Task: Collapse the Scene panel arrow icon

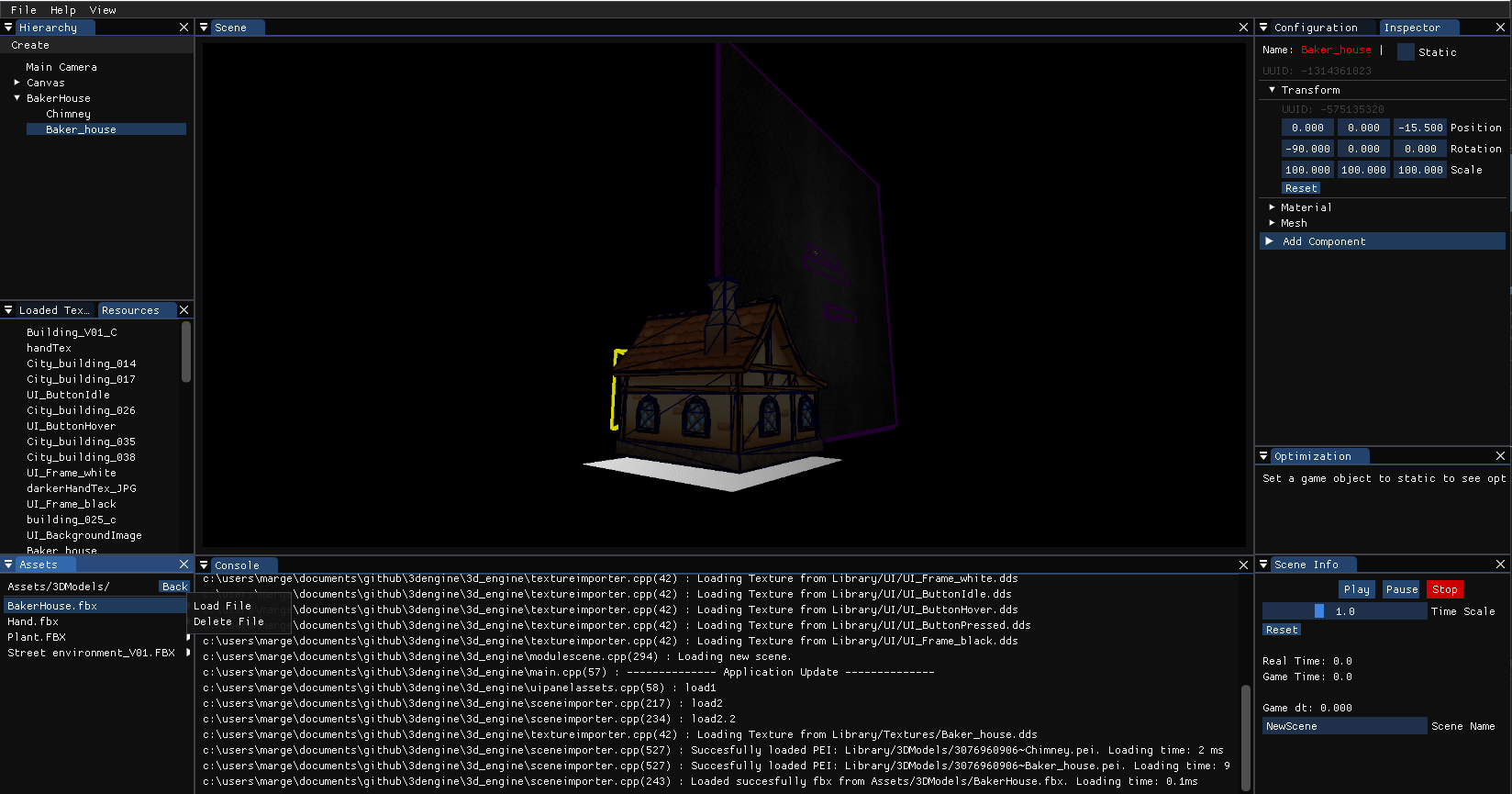Action: point(204,28)
